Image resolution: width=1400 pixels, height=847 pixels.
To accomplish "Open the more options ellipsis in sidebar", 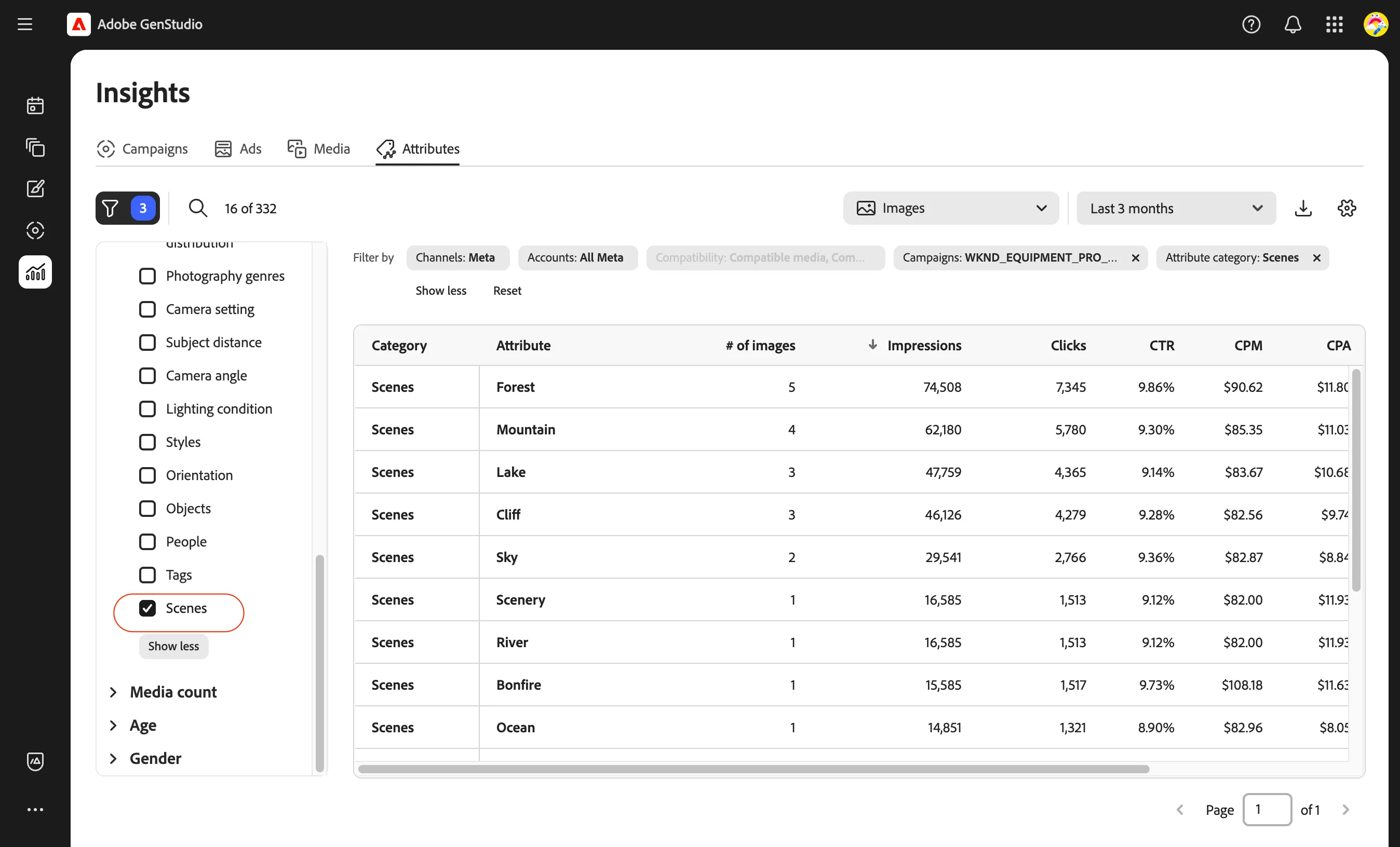I will 35,809.
